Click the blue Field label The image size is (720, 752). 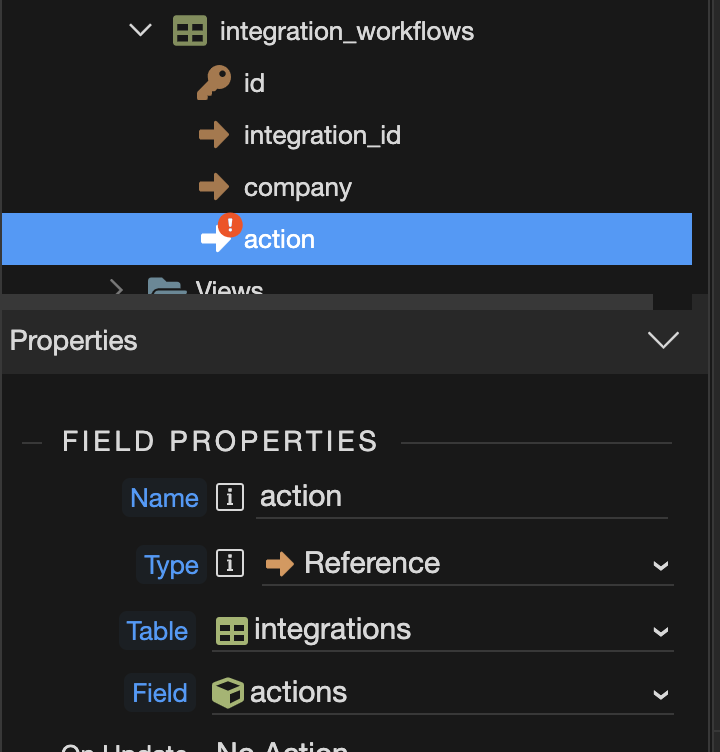tap(160, 694)
